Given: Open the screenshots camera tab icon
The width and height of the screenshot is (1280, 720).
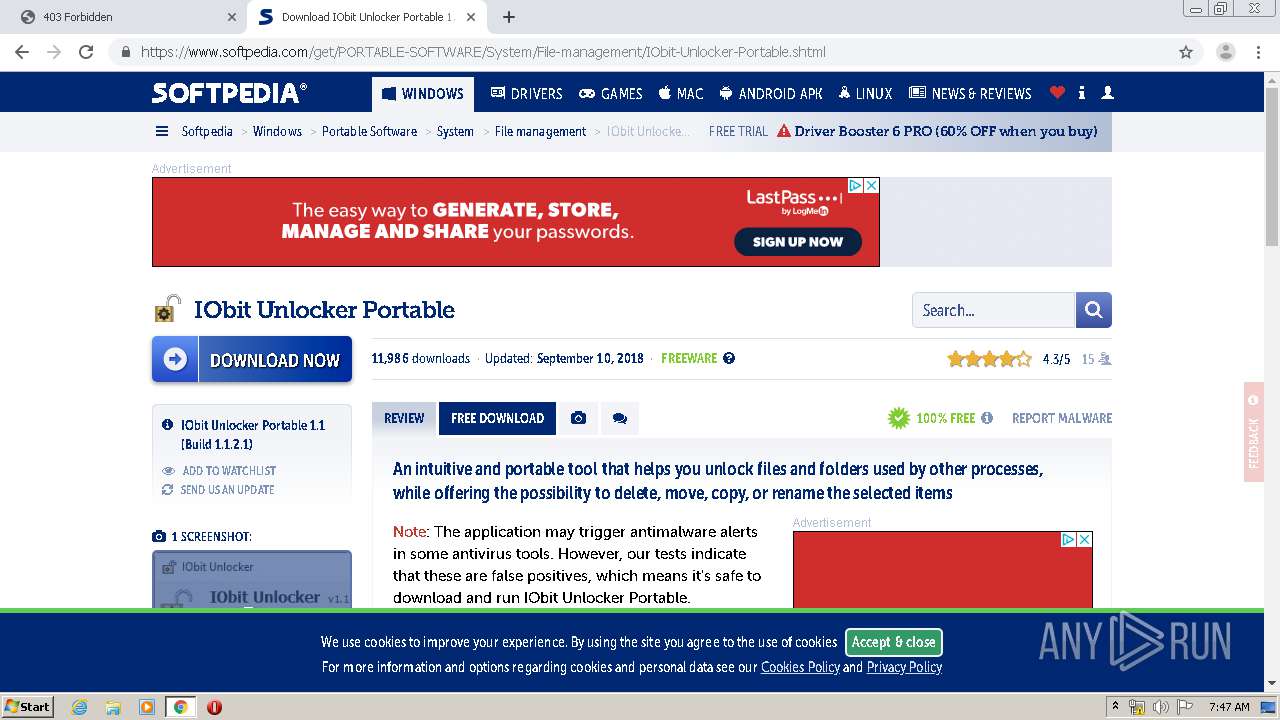Looking at the screenshot, I should (578, 418).
